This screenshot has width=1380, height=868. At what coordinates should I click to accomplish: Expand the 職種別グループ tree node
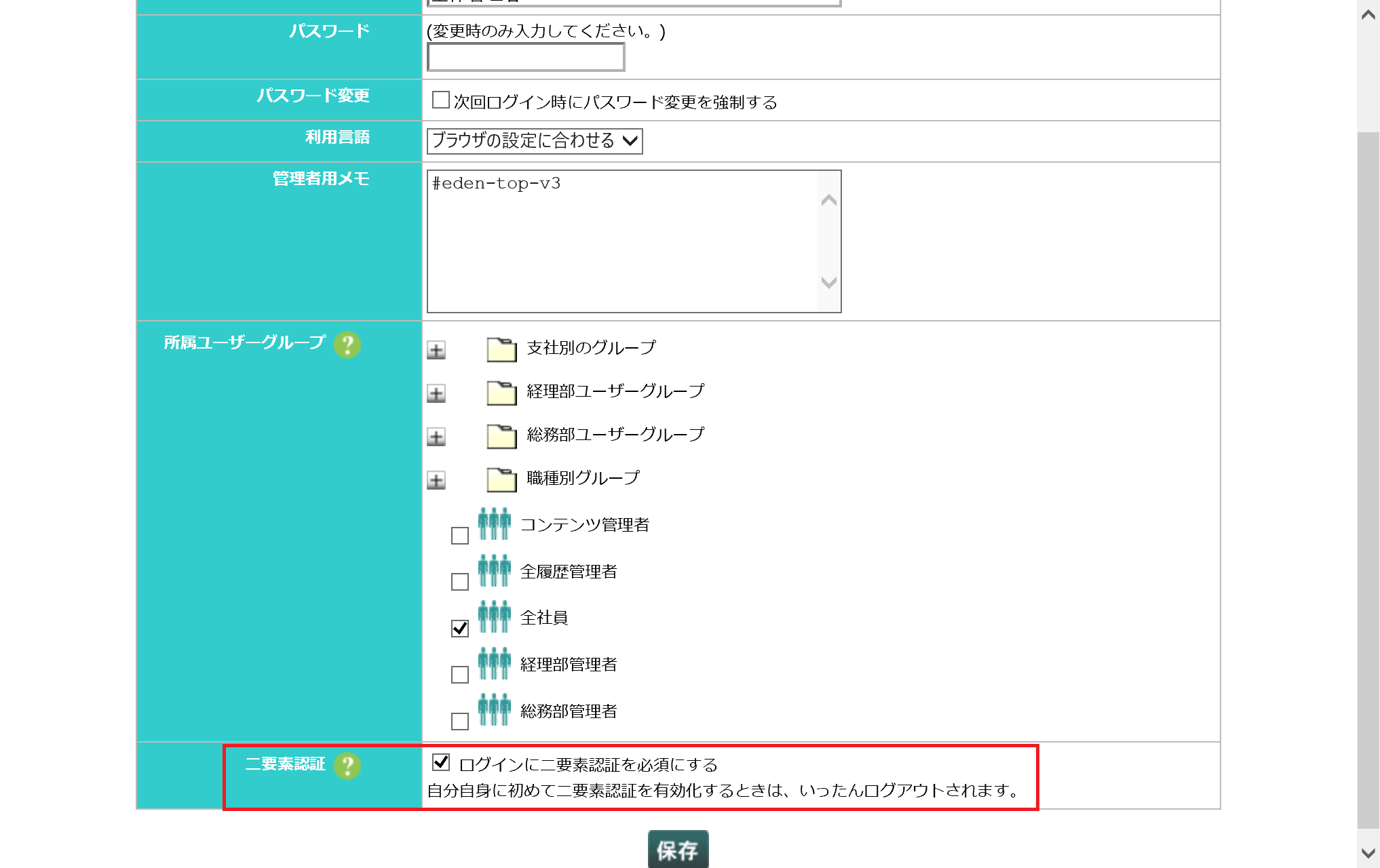436,481
